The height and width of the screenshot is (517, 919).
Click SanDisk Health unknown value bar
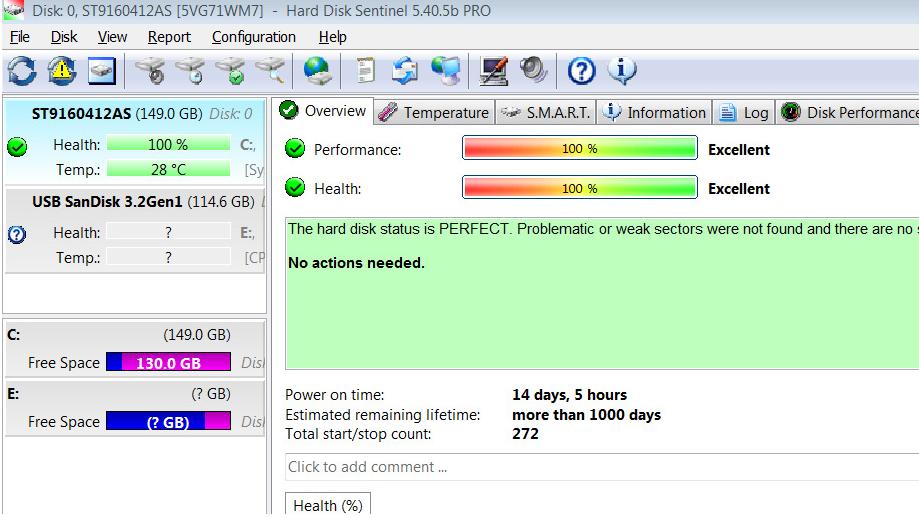coord(168,232)
